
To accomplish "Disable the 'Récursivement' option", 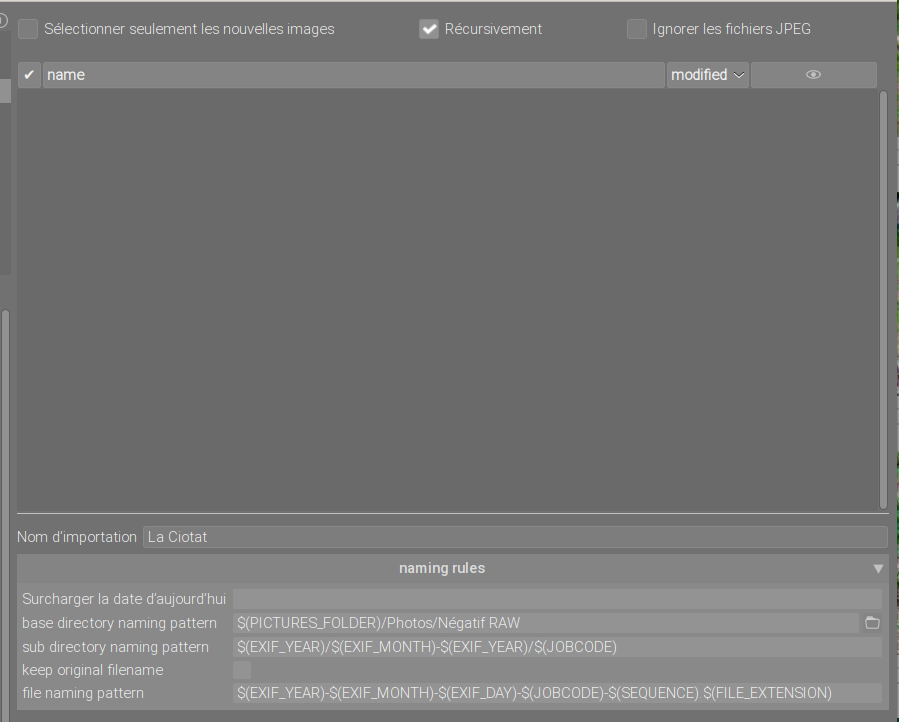I will [x=428, y=29].
